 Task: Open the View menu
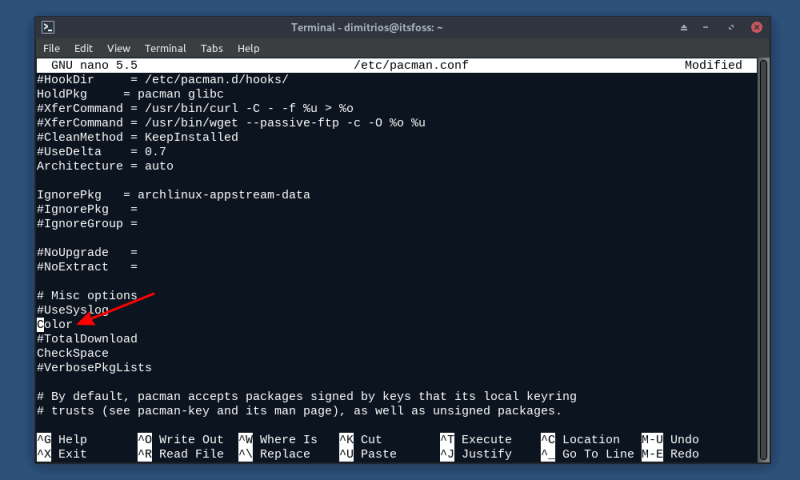[119, 48]
